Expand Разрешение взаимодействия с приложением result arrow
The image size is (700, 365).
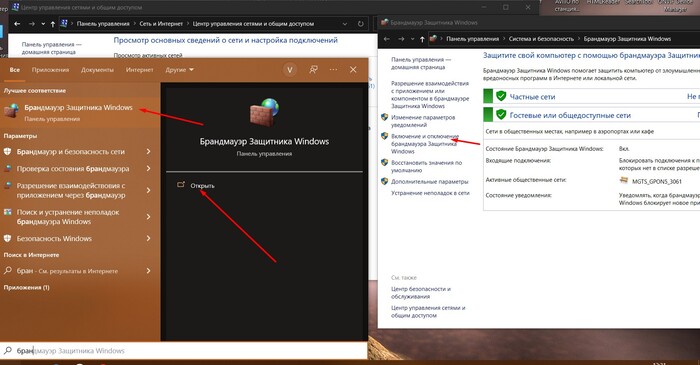[x=149, y=191]
